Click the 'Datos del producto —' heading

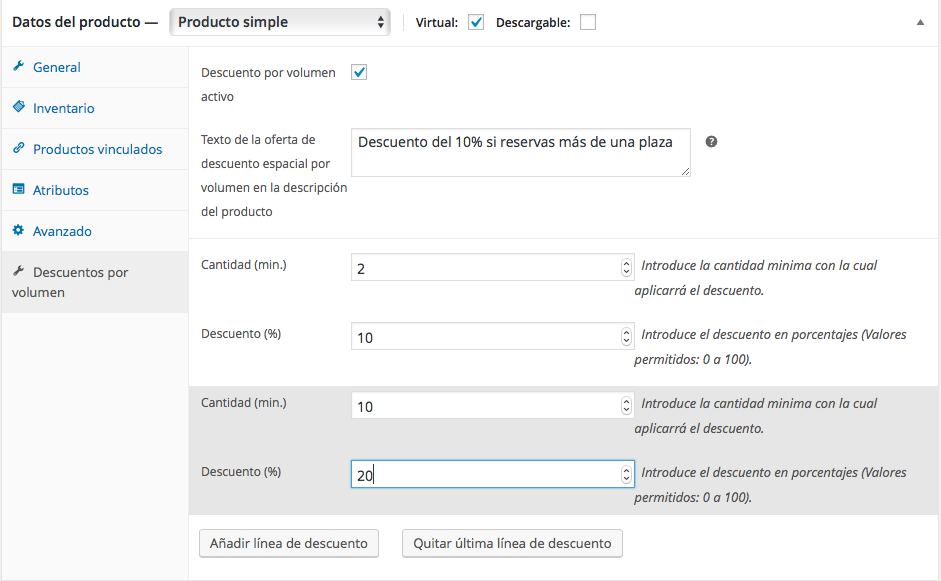click(x=85, y=22)
